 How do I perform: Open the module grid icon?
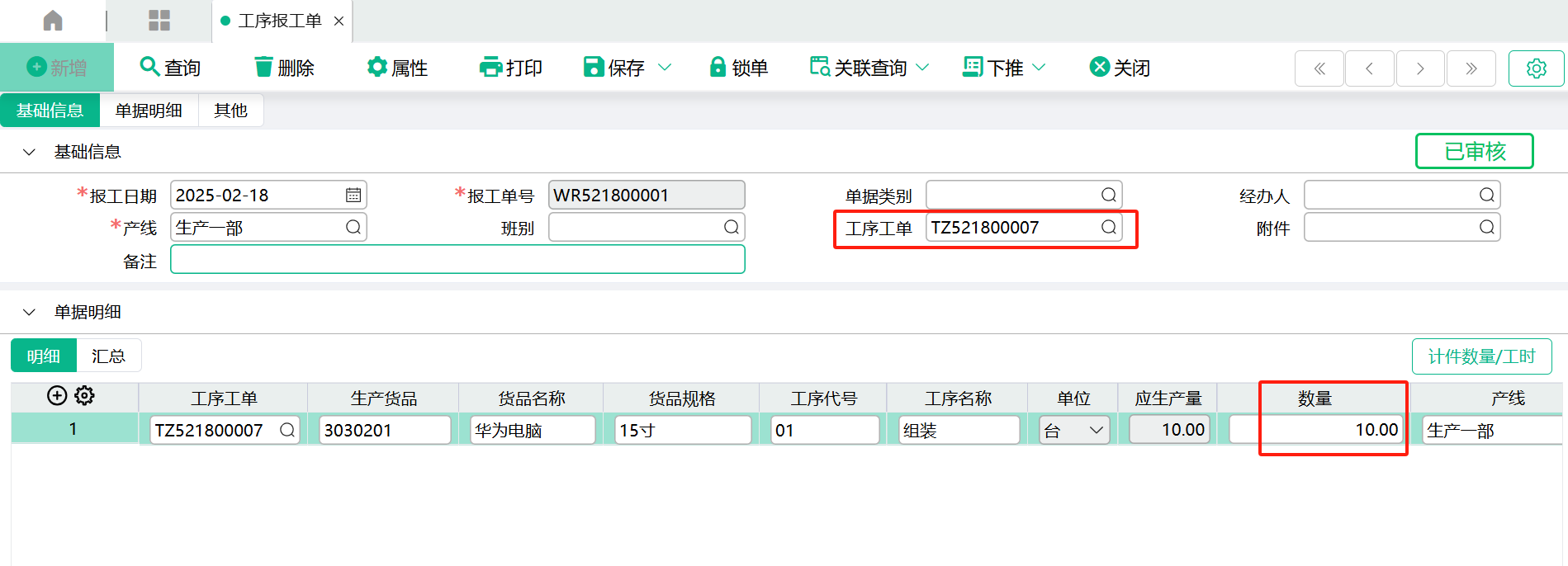(x=159, y=21)
